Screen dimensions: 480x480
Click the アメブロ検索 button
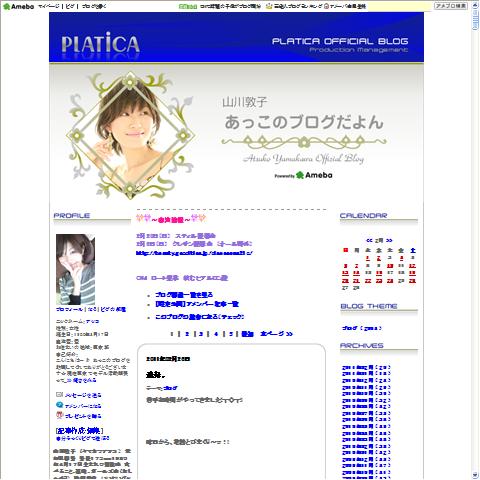(x=450, y=6)
